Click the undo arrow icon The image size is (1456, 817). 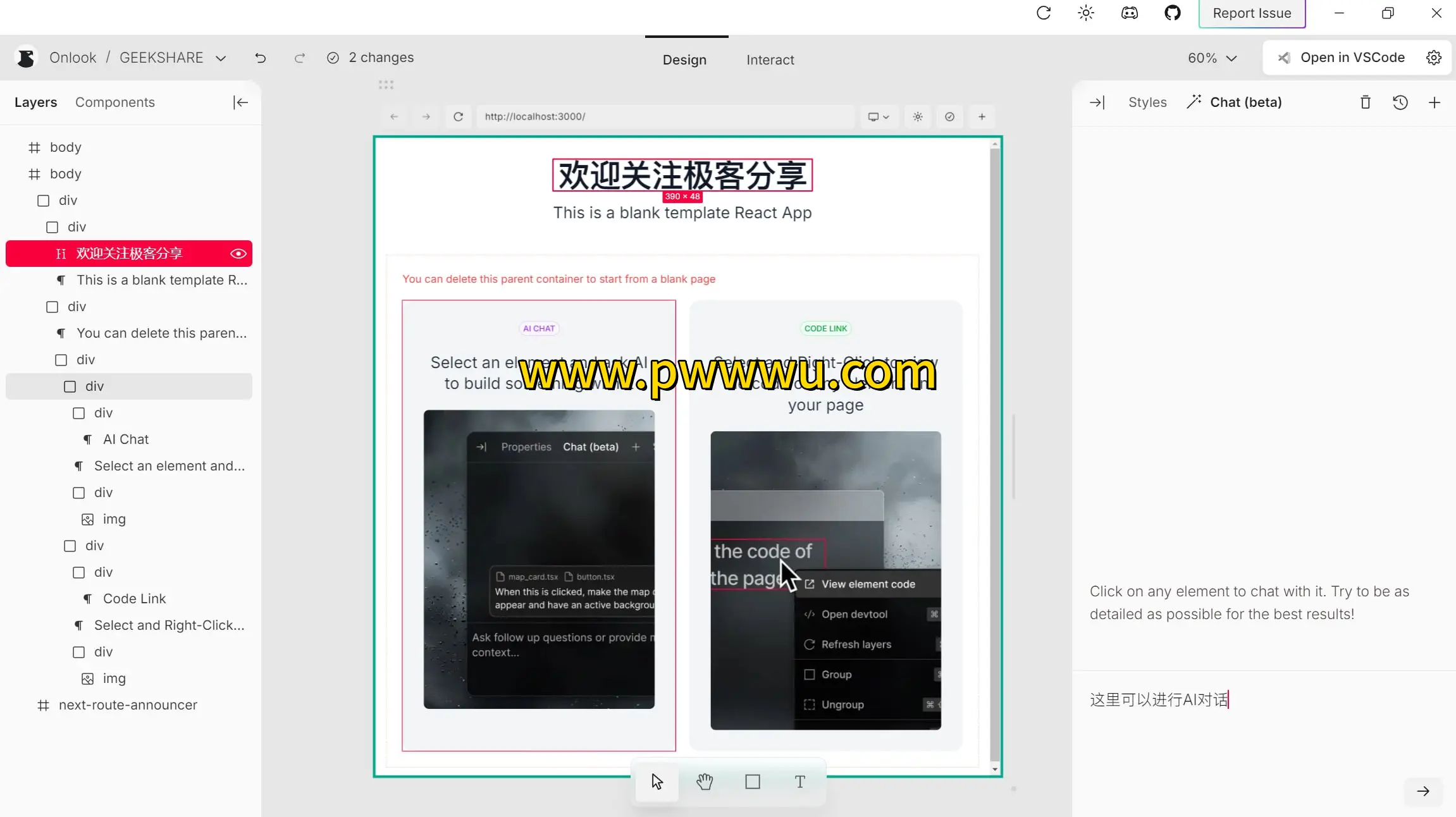(x=261, y=58)
